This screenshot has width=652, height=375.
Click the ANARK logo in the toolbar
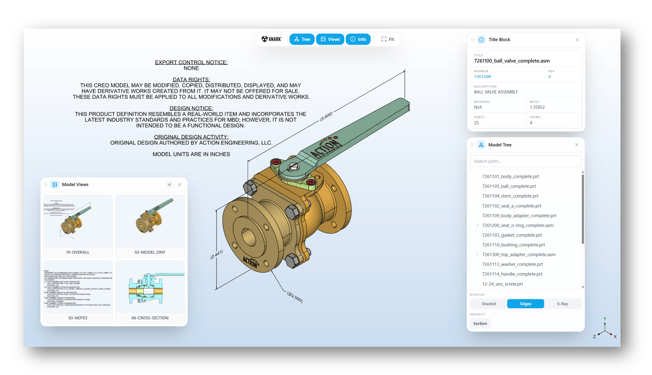click(x=272, y=39)
